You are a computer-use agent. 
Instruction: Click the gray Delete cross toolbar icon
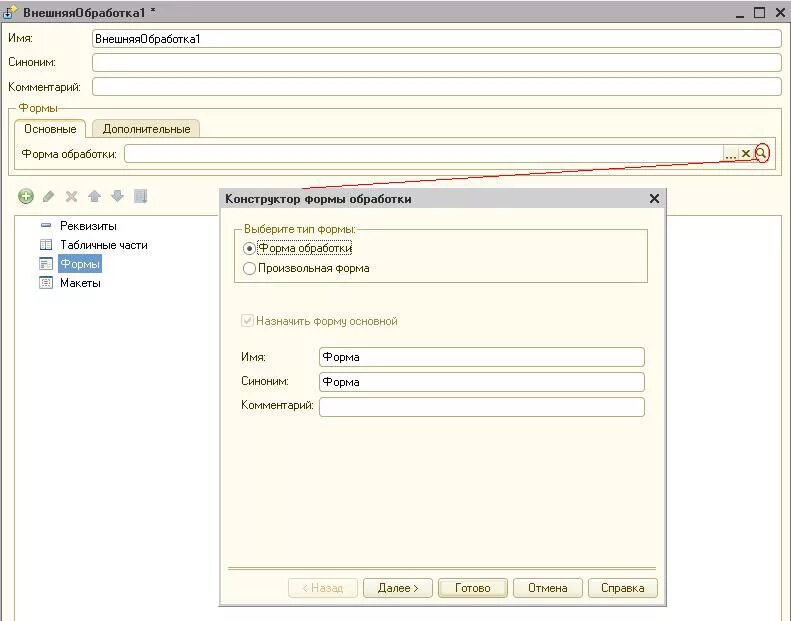point(72,196)
